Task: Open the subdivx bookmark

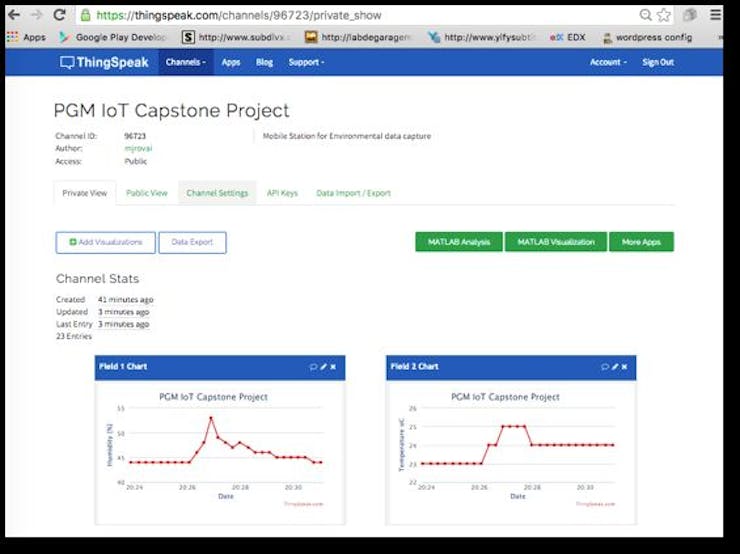Action: [236, 37]
